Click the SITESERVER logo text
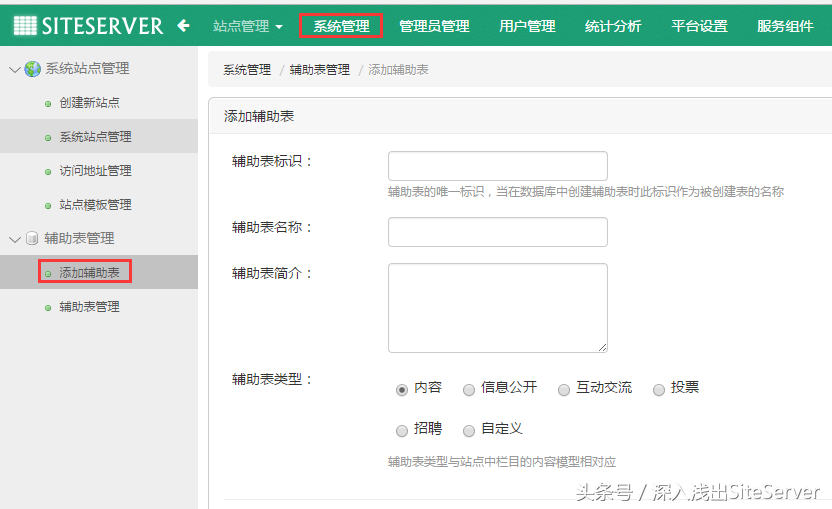832x509 pixels. click(x=102, y=26)
